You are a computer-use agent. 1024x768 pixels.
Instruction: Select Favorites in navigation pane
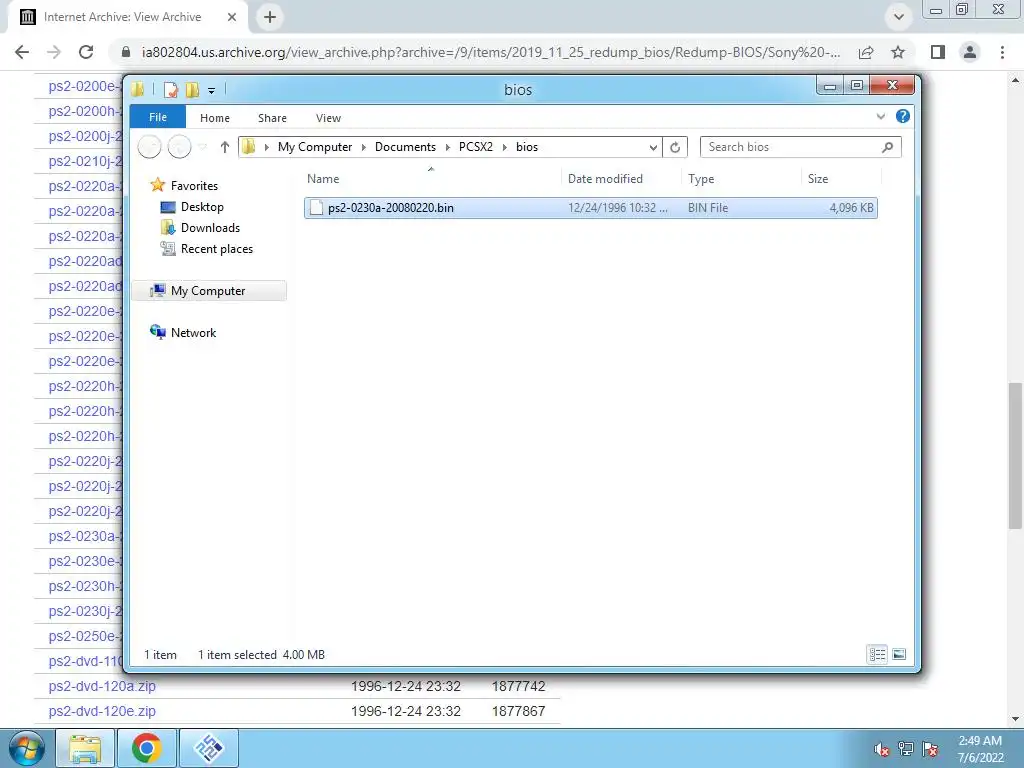[x=194, y=185]
